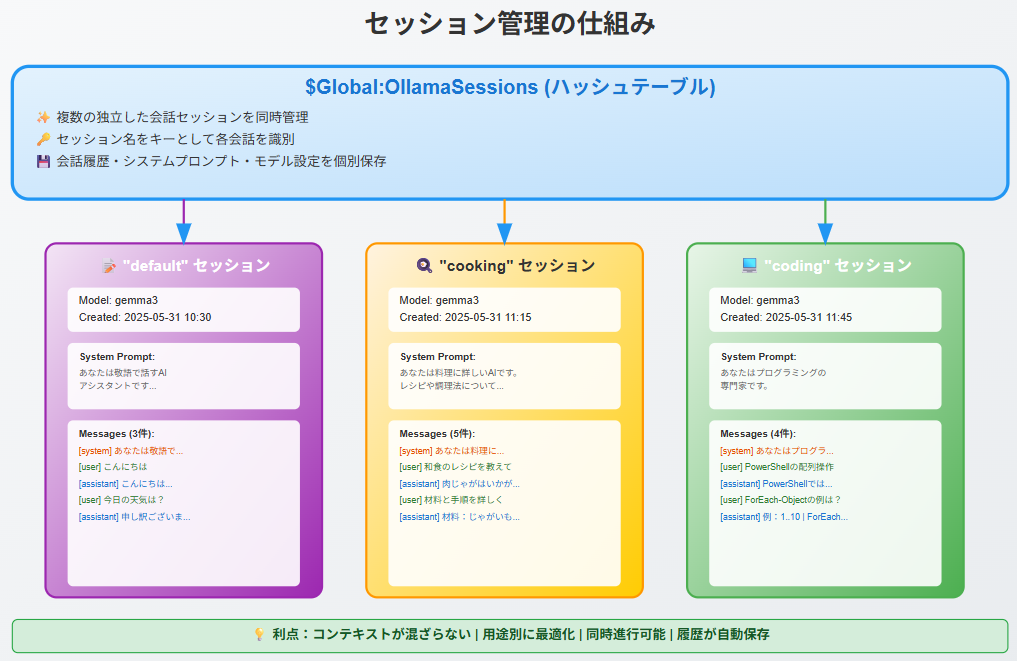The width and height of the screenshot is (1017, 661).
Task: Click the "default" セッション title
Action: point(197,266)
